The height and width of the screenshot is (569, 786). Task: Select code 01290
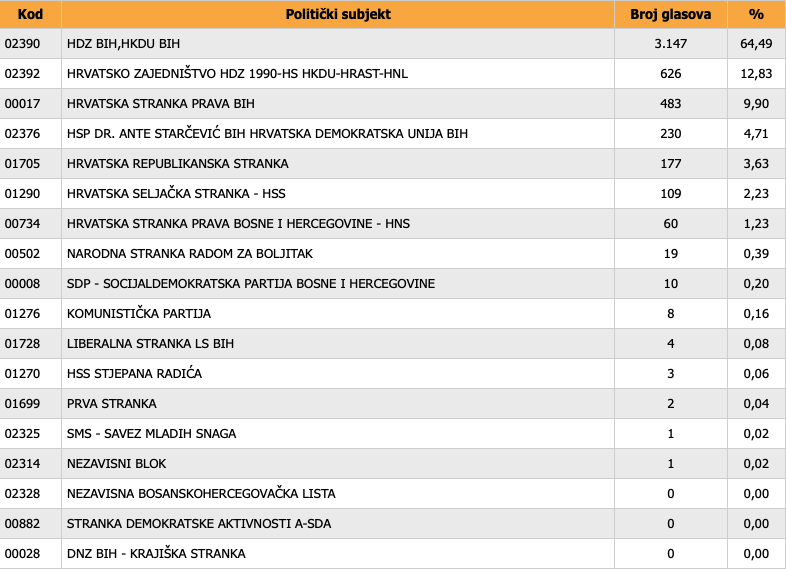coord(22,194)
